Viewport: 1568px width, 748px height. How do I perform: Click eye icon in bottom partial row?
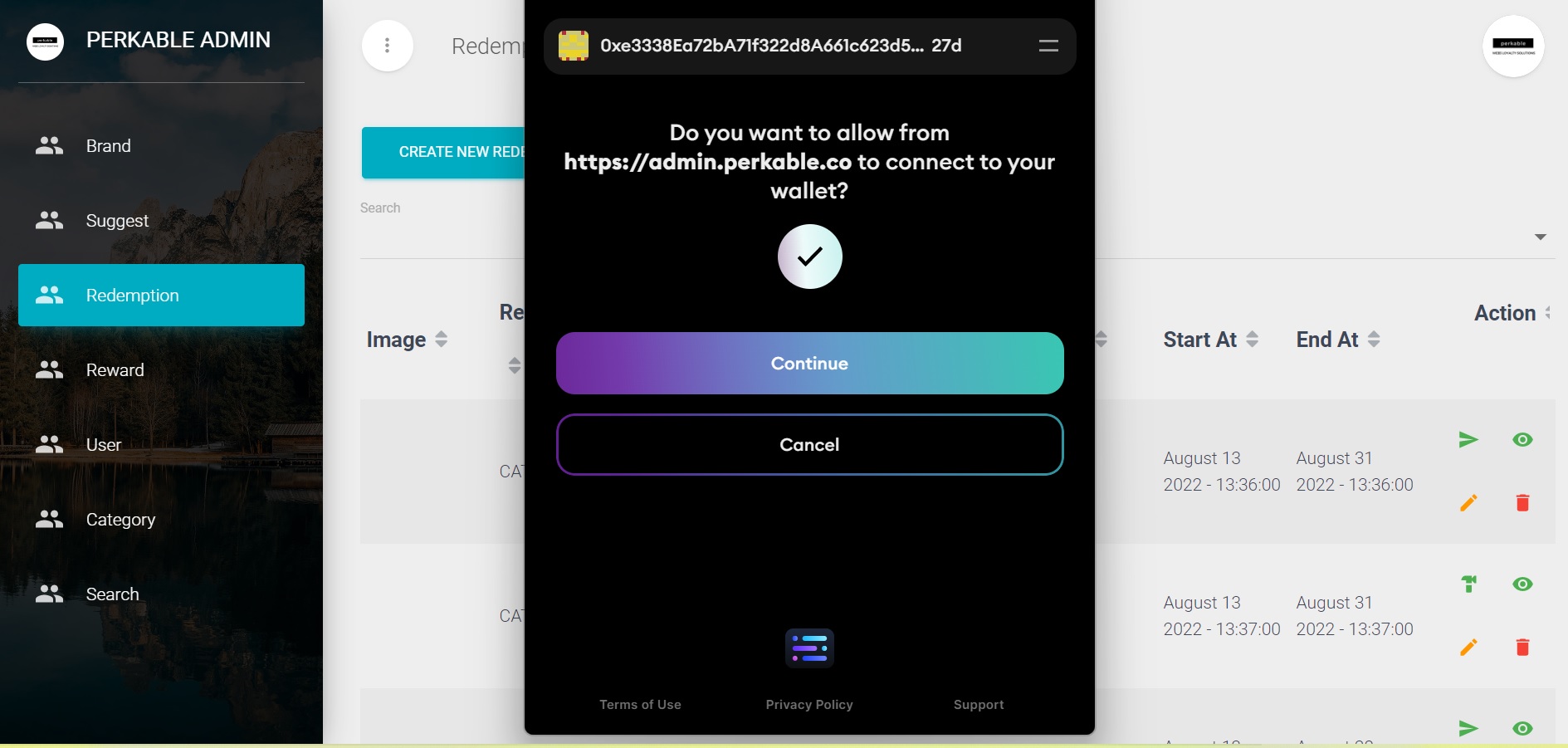(1522, 729)
